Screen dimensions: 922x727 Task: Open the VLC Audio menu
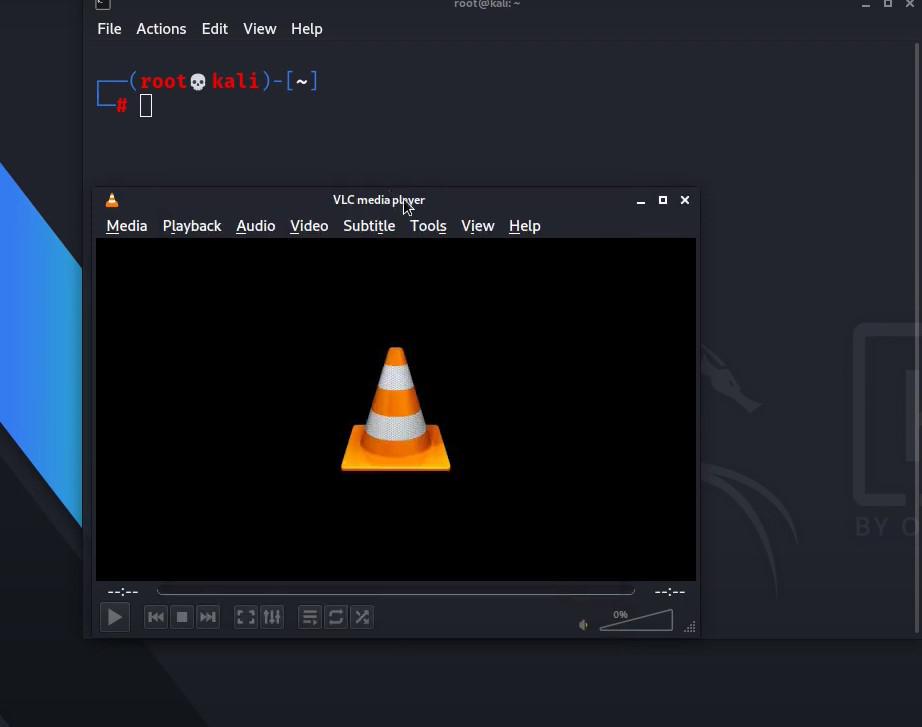coord(256,226)
